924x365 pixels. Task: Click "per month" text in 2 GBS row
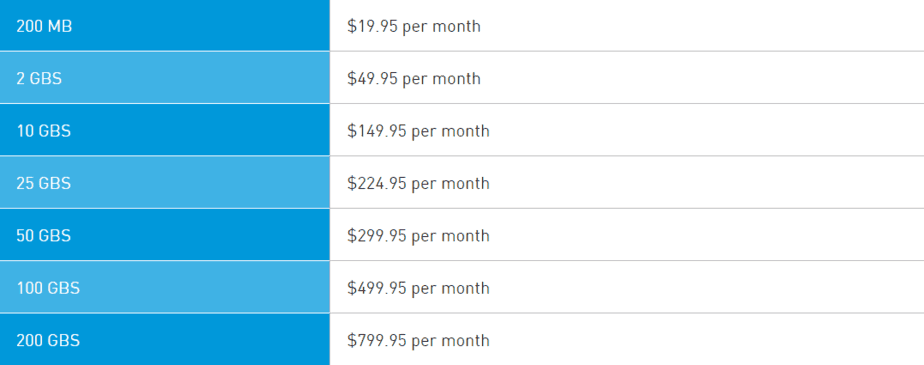[x=441, y=79]
